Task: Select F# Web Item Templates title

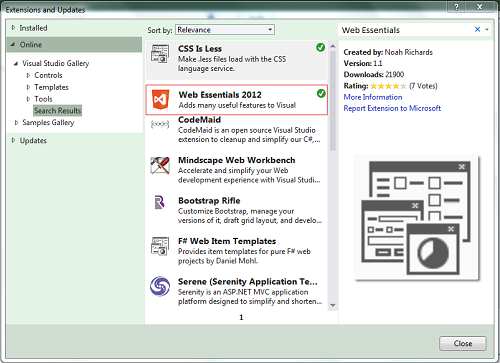Action: click(x=227, y=241)
